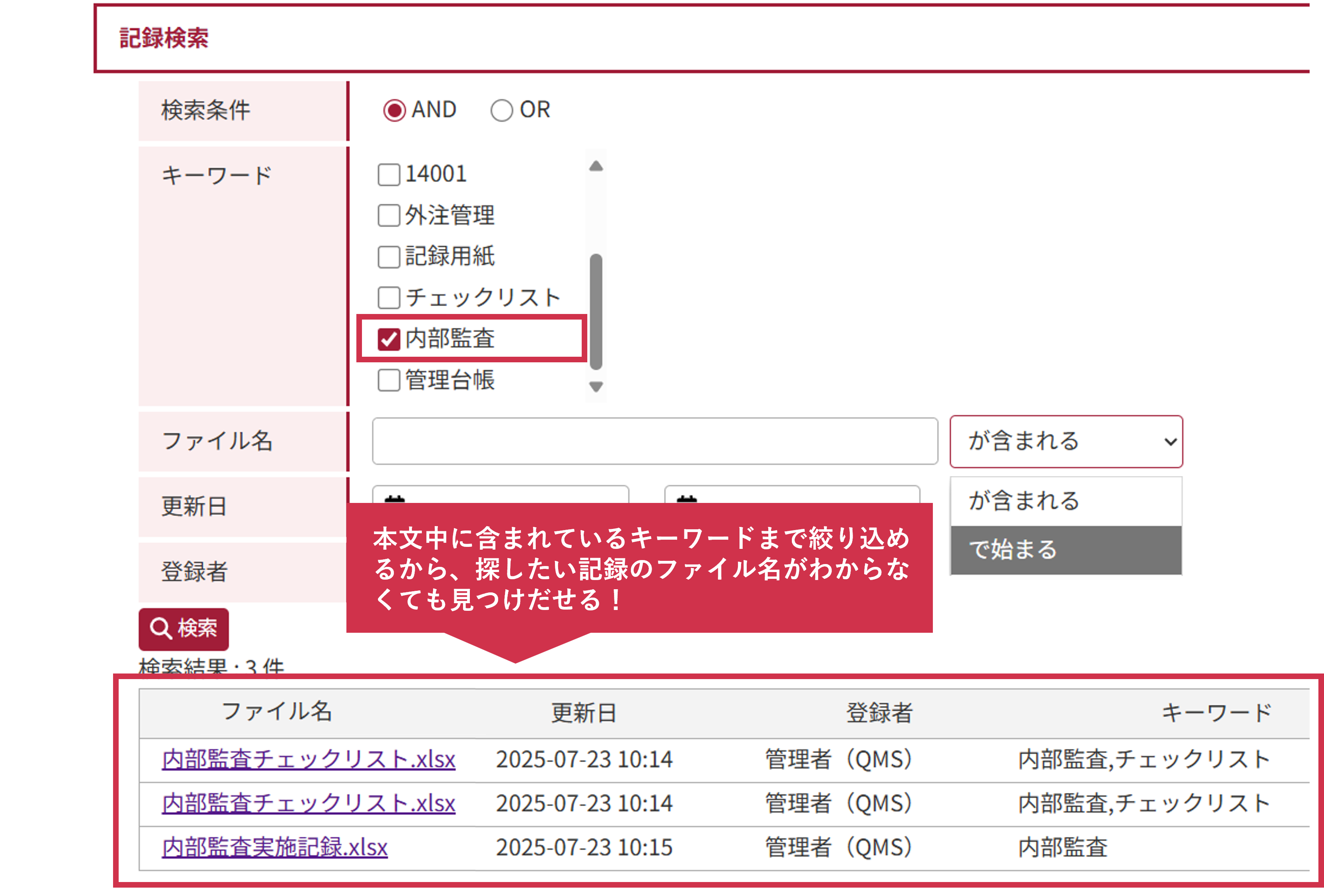Check the チェックリスト keyword checkbox
Viewport: 1324px width, 896px height.
389,297
